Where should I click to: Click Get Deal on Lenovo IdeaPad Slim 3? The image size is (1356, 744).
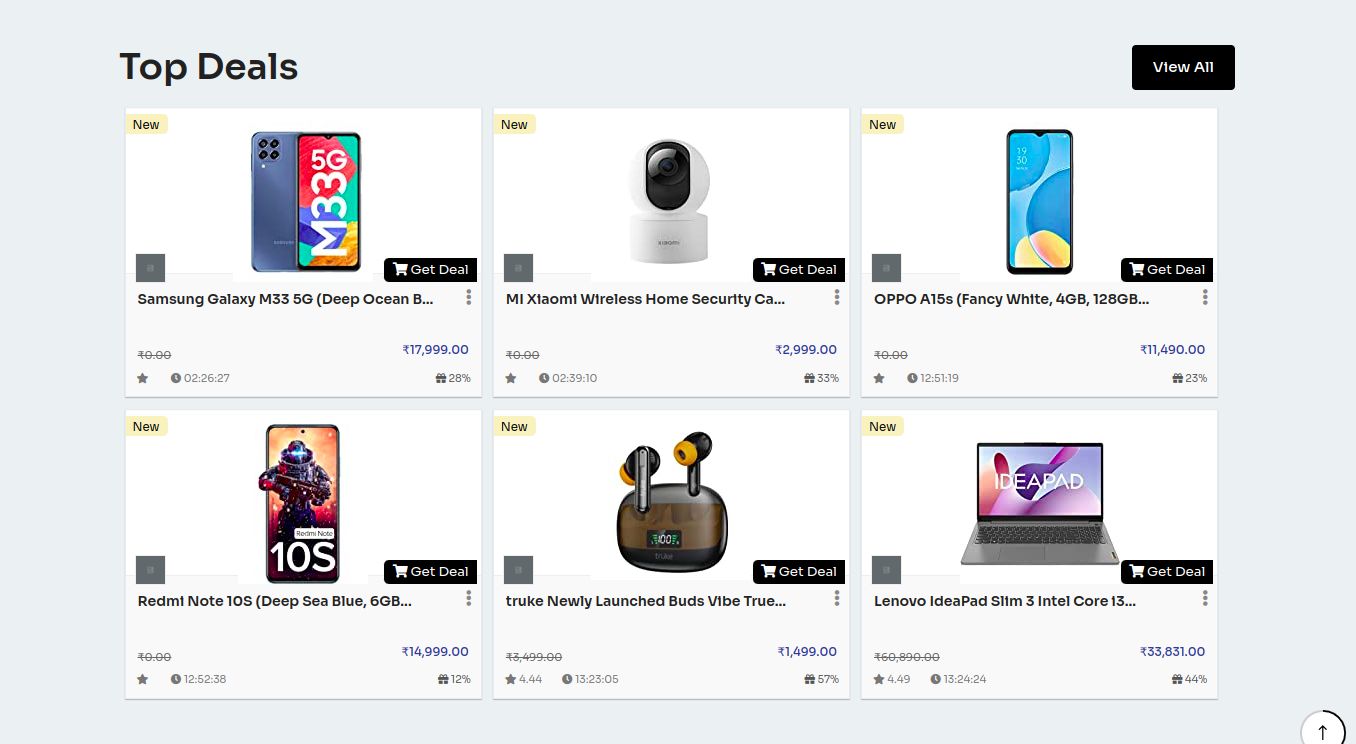click(x=1166, y=572)
